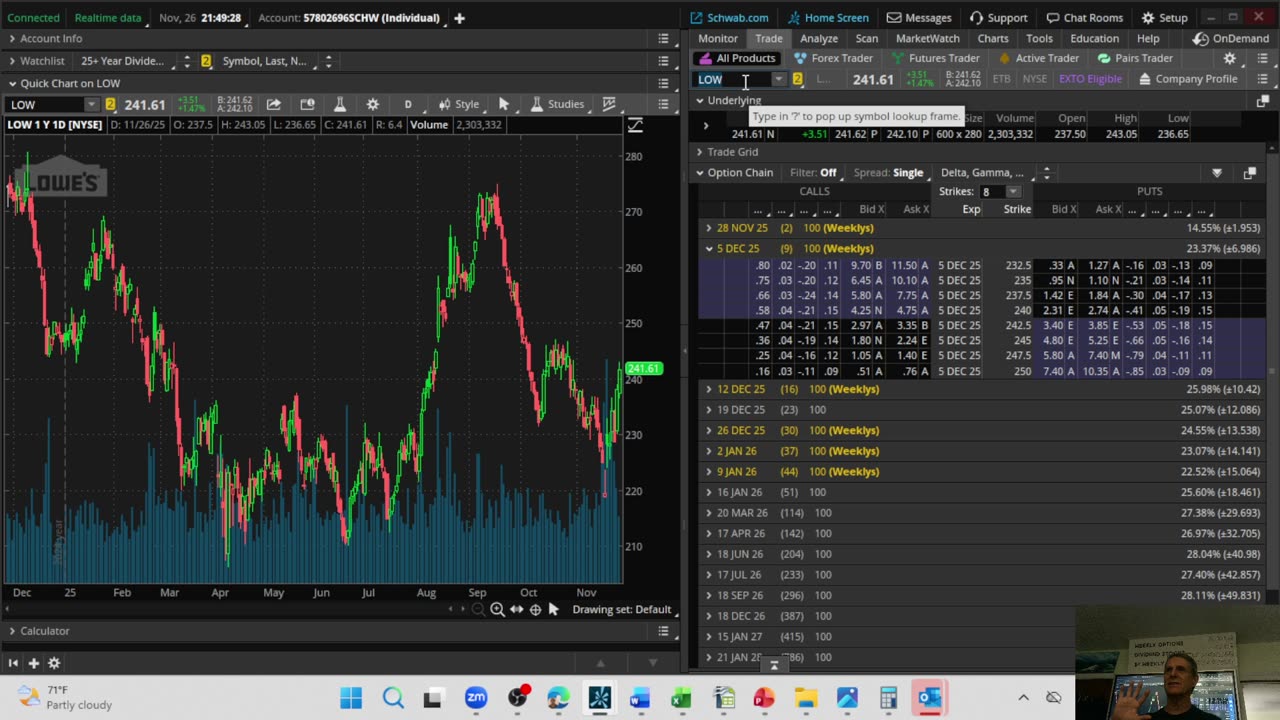Detach the Option Chain window icon
Viewport: 1280px width, 720px height.
tap(1249, 173)
